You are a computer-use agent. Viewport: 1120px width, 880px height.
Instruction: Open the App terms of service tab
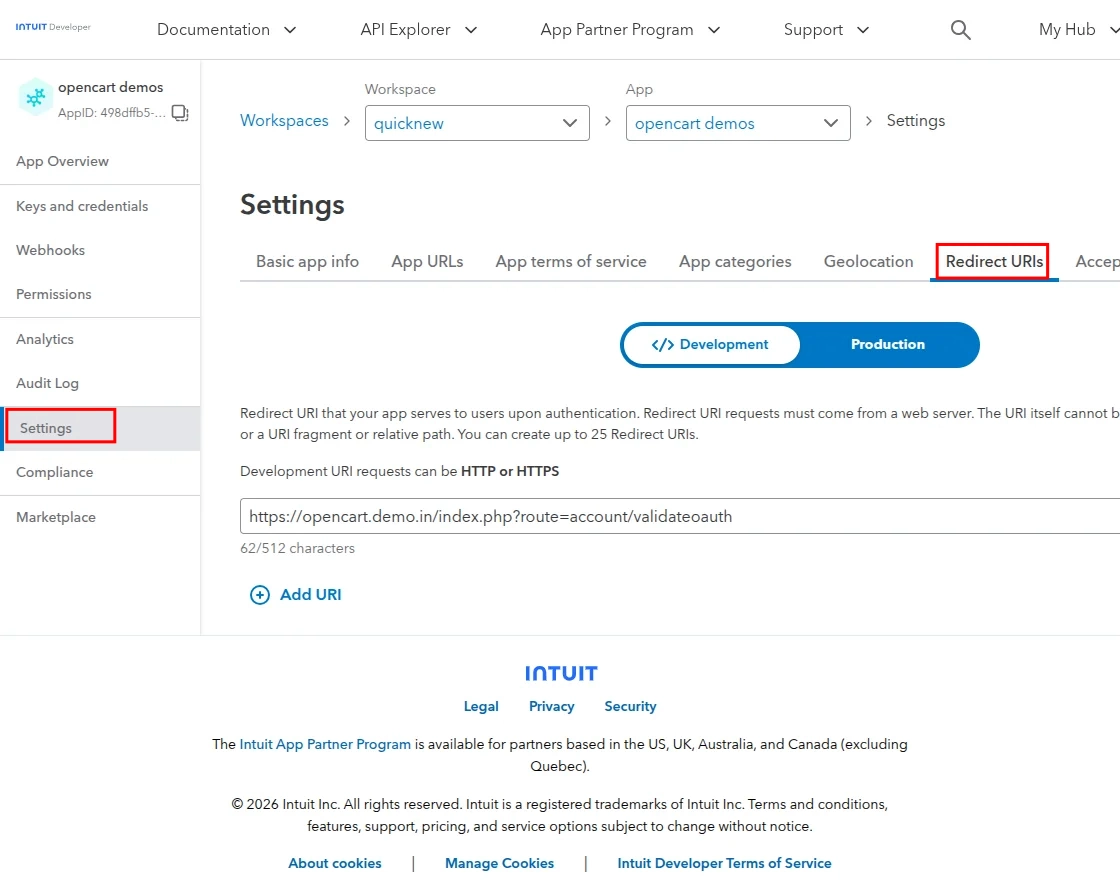(x=571, y=262)
